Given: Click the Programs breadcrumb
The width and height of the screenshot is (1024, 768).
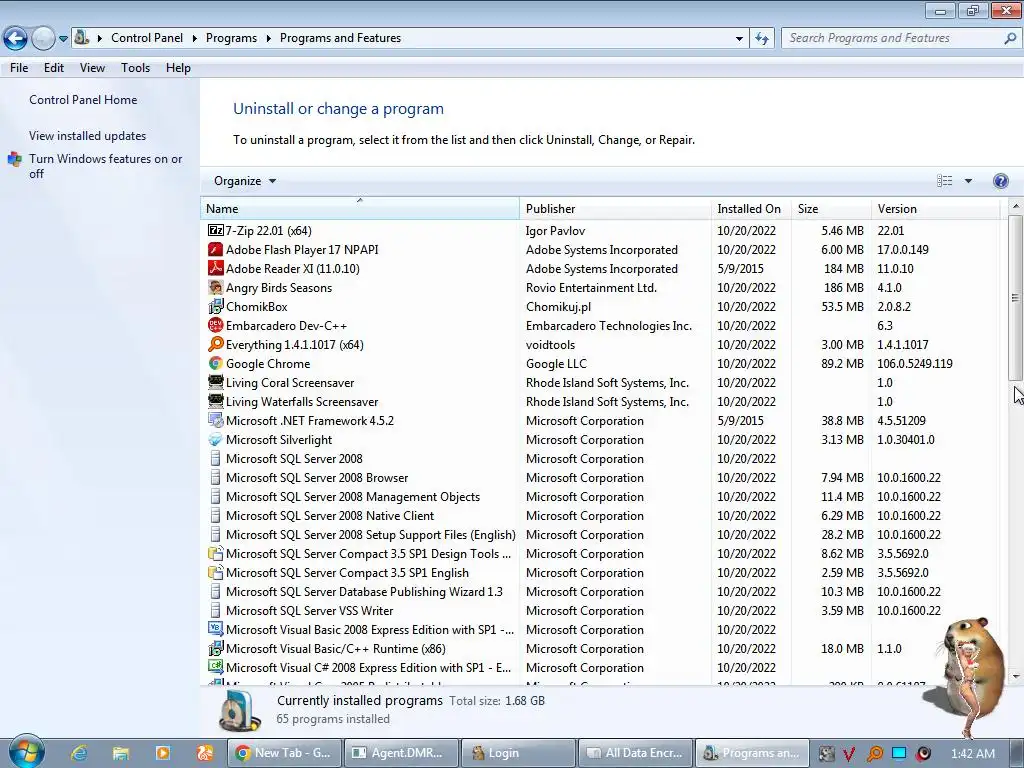Looking at the screenshot, I should (x=231, y=38).
